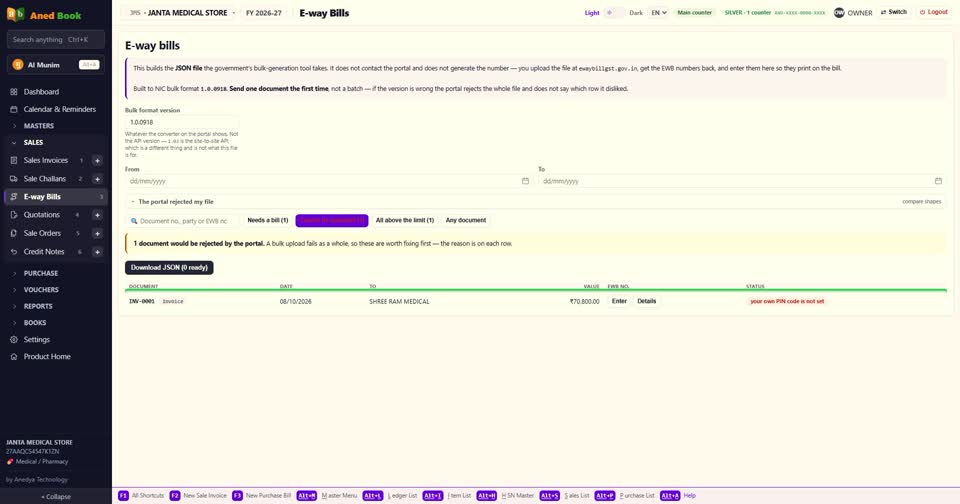Open Details for INV-0001
Screen dimensions: 960x504
[647, 301]
